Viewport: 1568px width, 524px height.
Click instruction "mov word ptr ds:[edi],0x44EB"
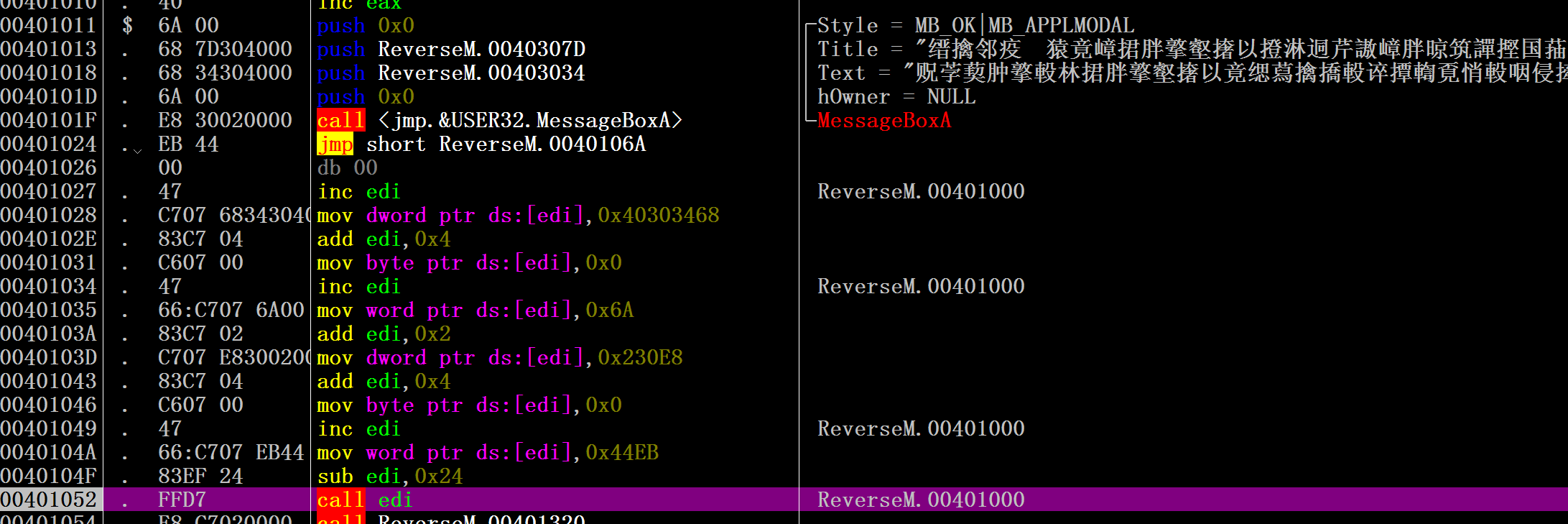(488, 453)
